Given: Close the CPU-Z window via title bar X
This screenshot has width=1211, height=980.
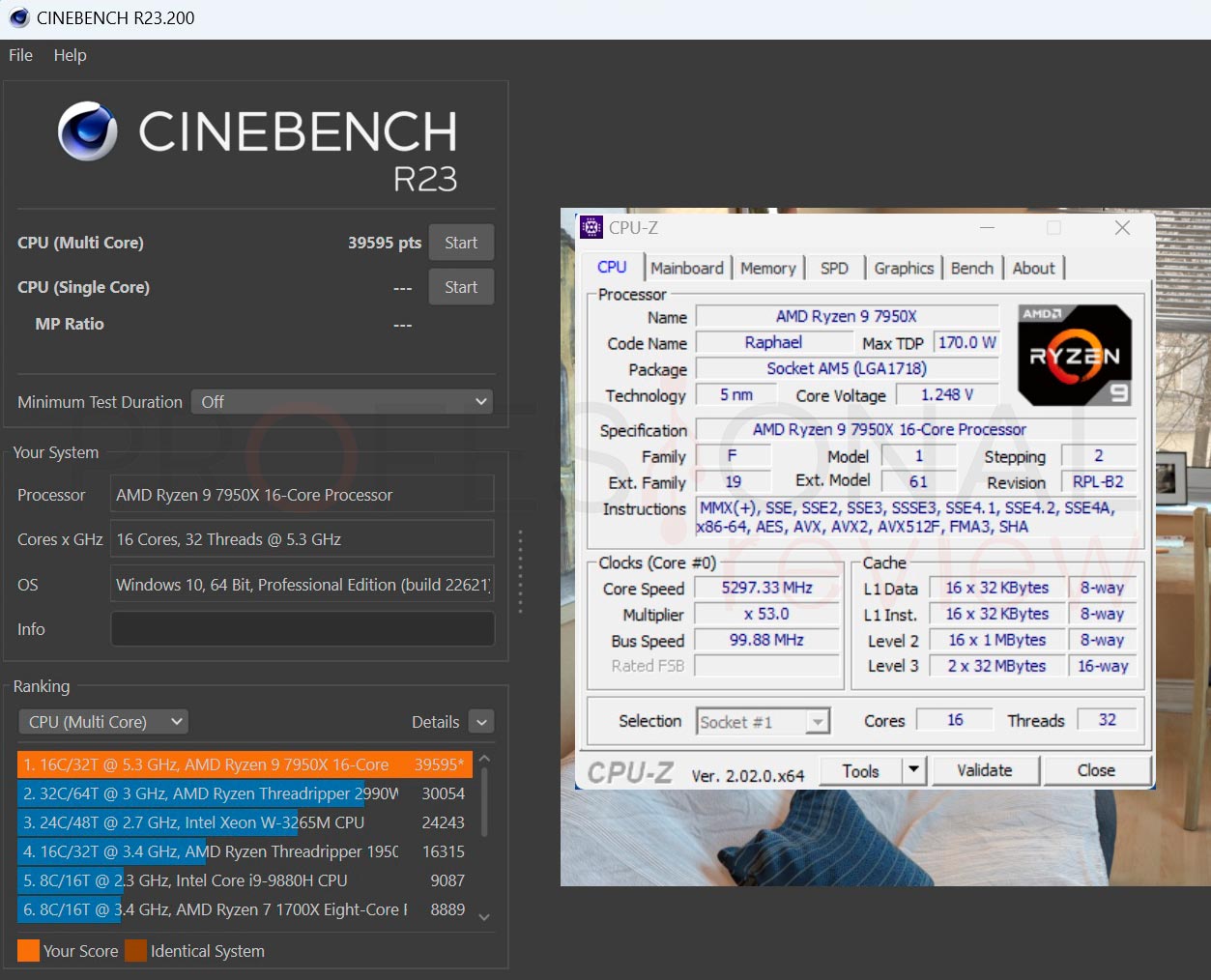Looking at the screenshot, I should (1122, 228).
